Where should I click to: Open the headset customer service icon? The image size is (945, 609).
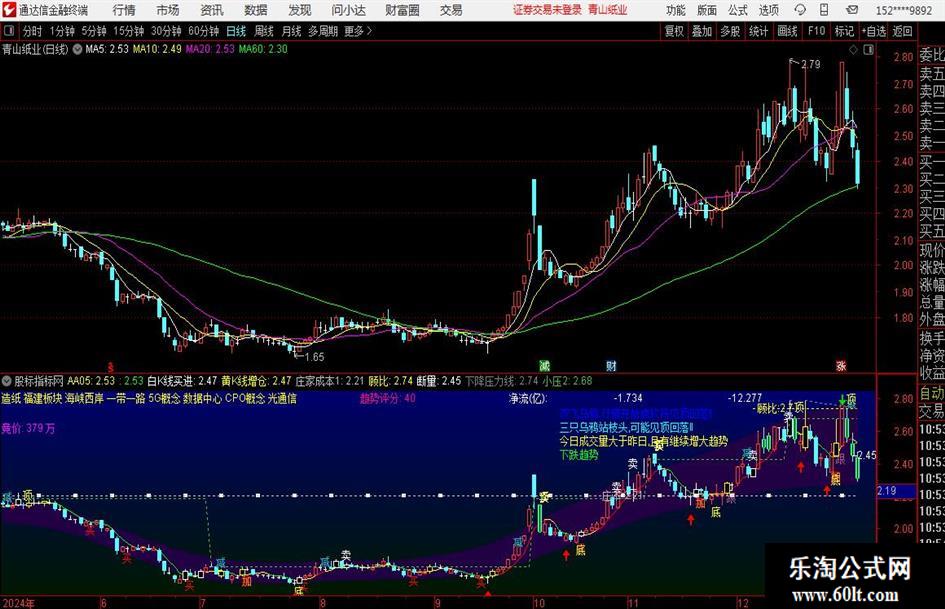pos(799,10)
